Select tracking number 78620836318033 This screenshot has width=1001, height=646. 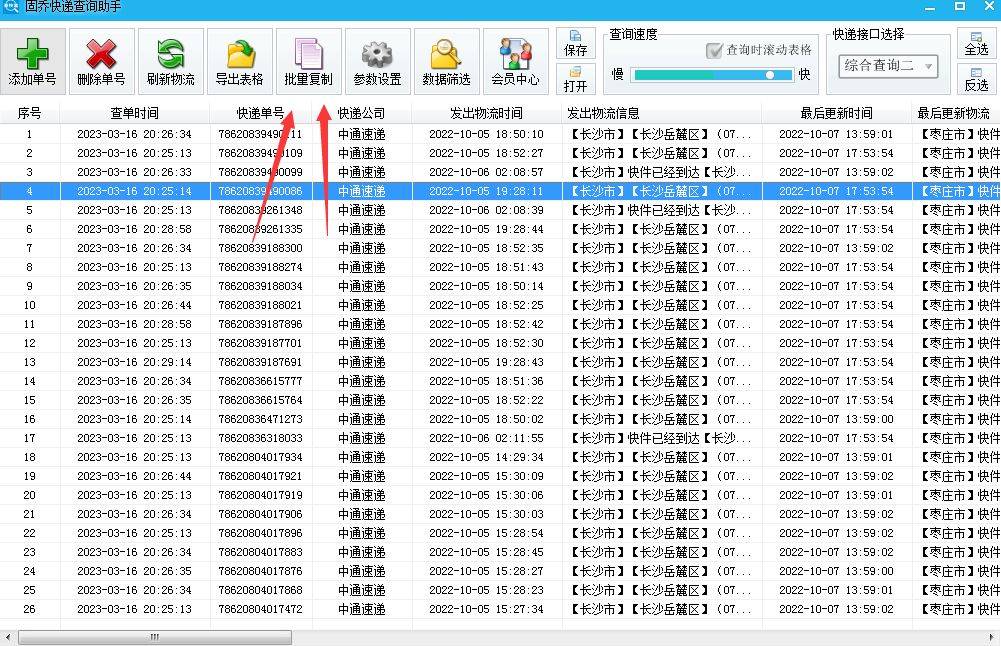tap(260, 438)
